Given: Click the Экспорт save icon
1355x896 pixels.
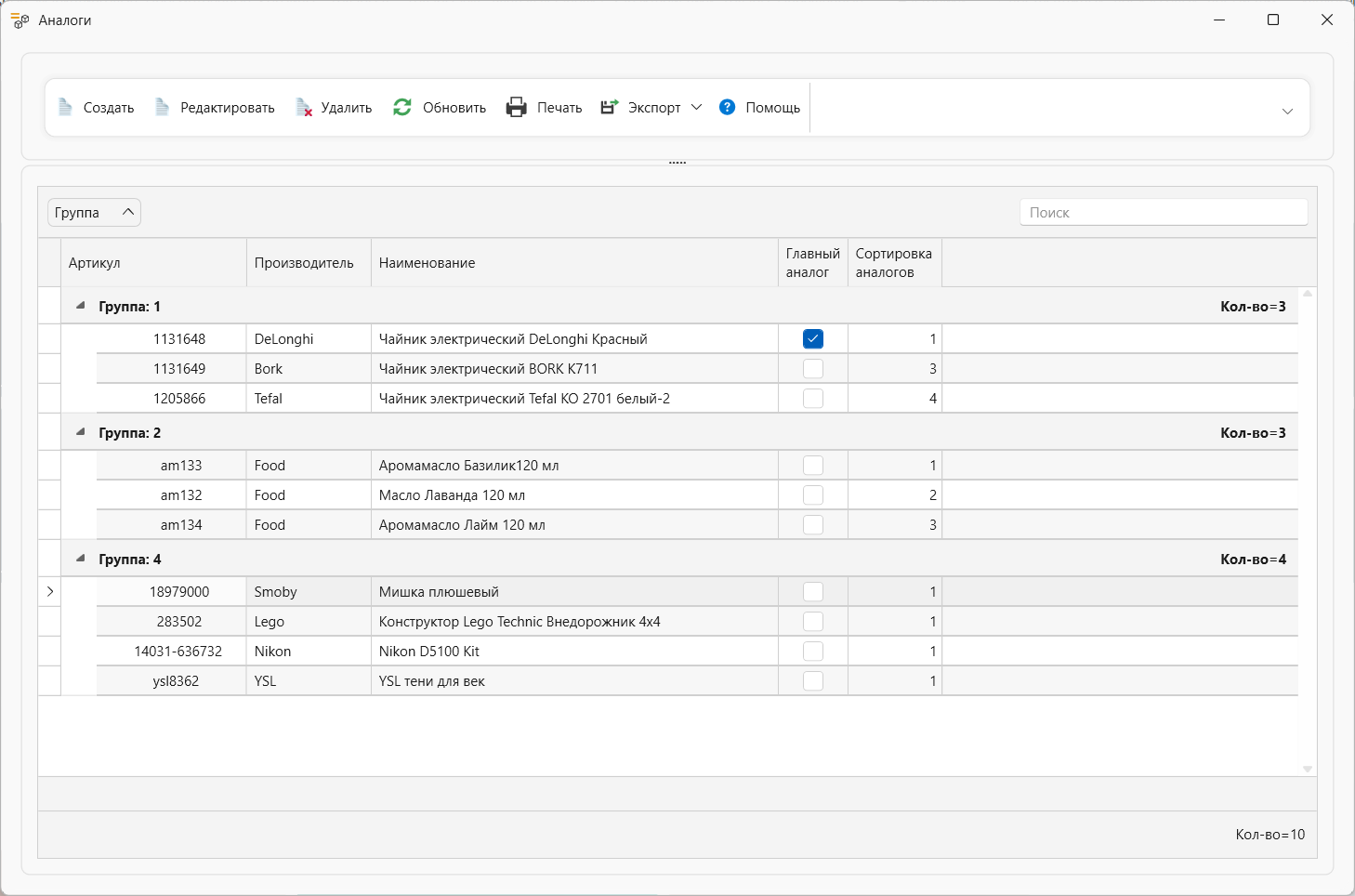Looking at the screenshot, I should 609,107.
